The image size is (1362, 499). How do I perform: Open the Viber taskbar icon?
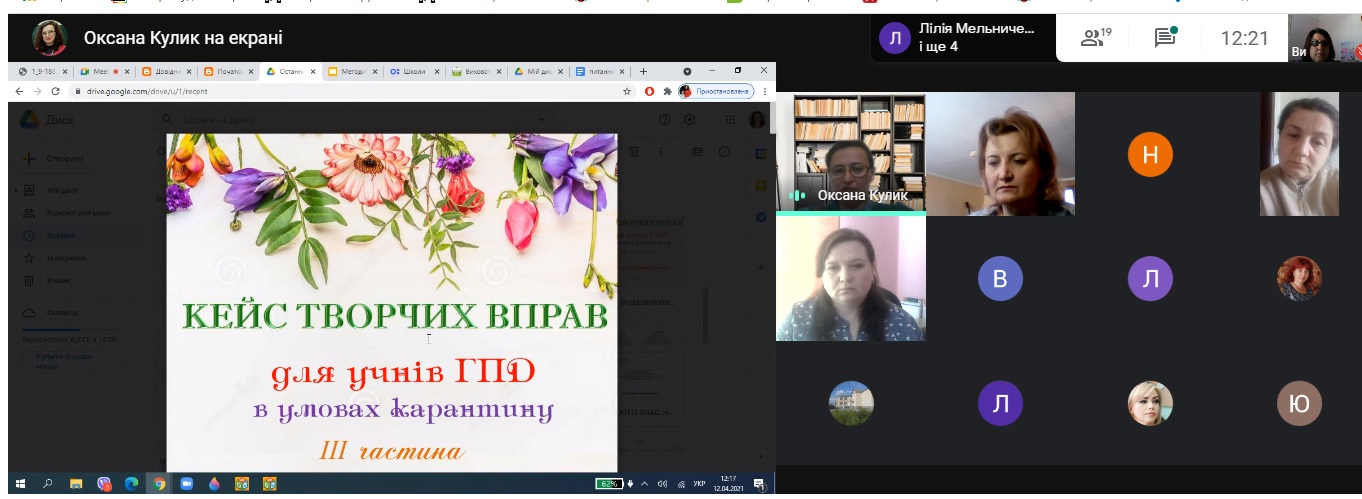point(104,484)
